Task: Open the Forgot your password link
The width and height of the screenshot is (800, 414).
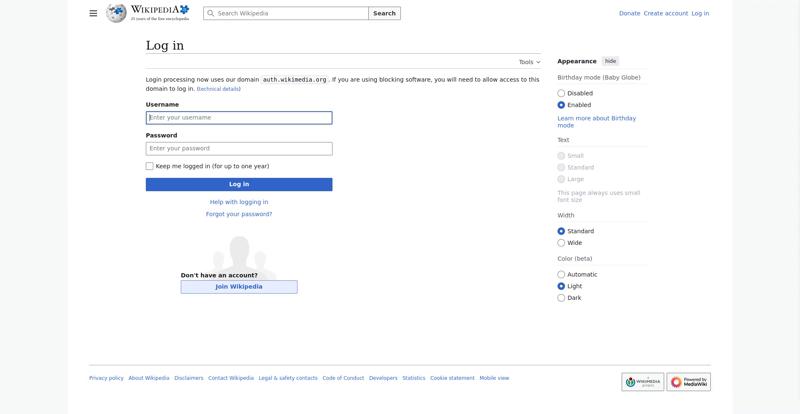Action: pyautogui.click(x=239, y=214)
